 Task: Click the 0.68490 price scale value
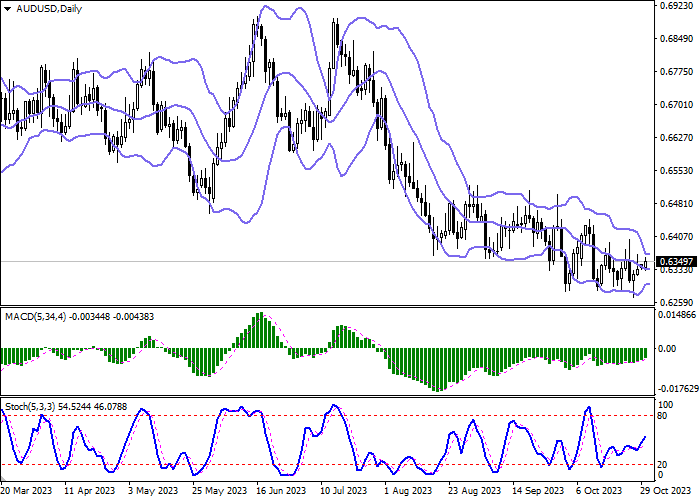click(x=677, y=39)
